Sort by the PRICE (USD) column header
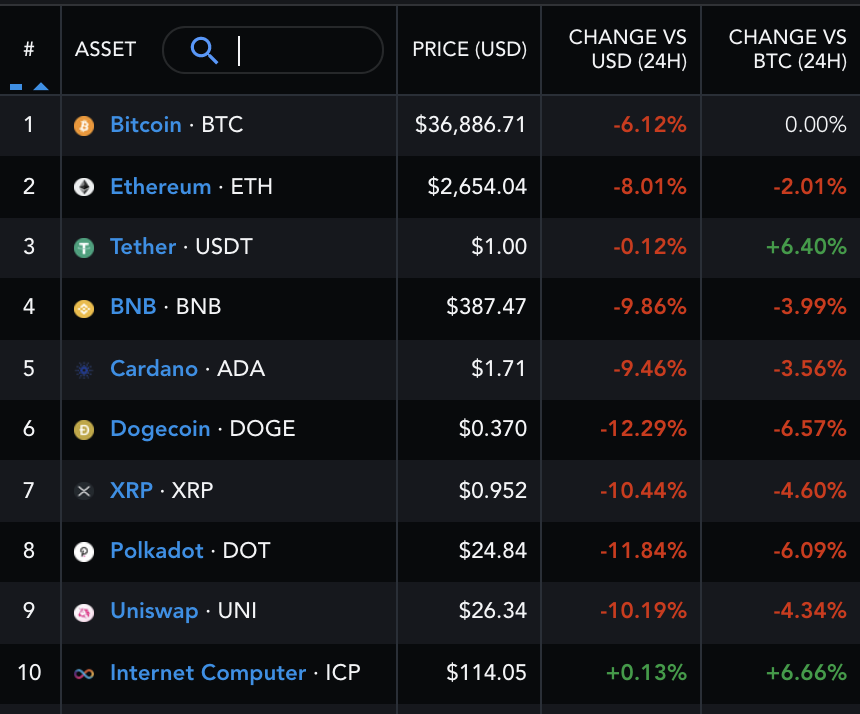The image size is (860, 714). pos(468,50)
